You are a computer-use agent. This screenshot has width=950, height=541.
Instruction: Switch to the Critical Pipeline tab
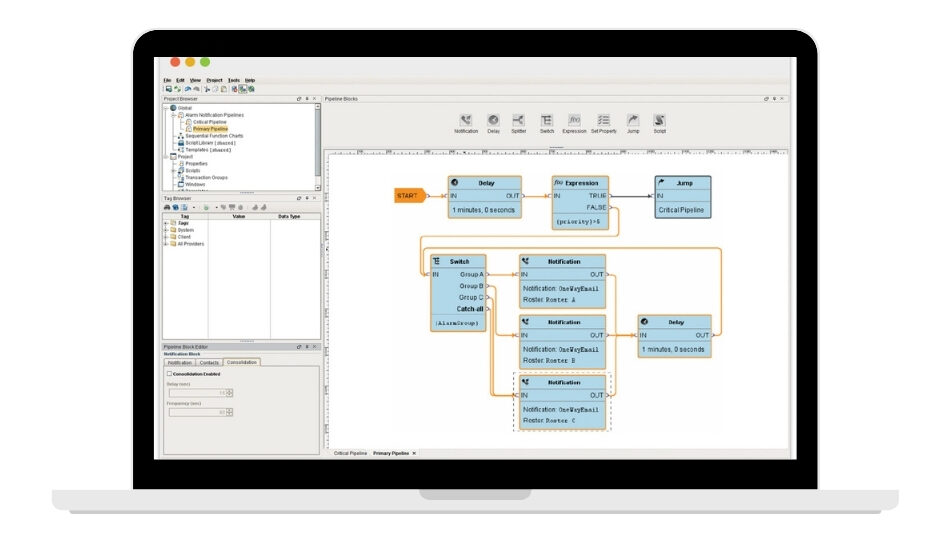[x=350, y=453]
